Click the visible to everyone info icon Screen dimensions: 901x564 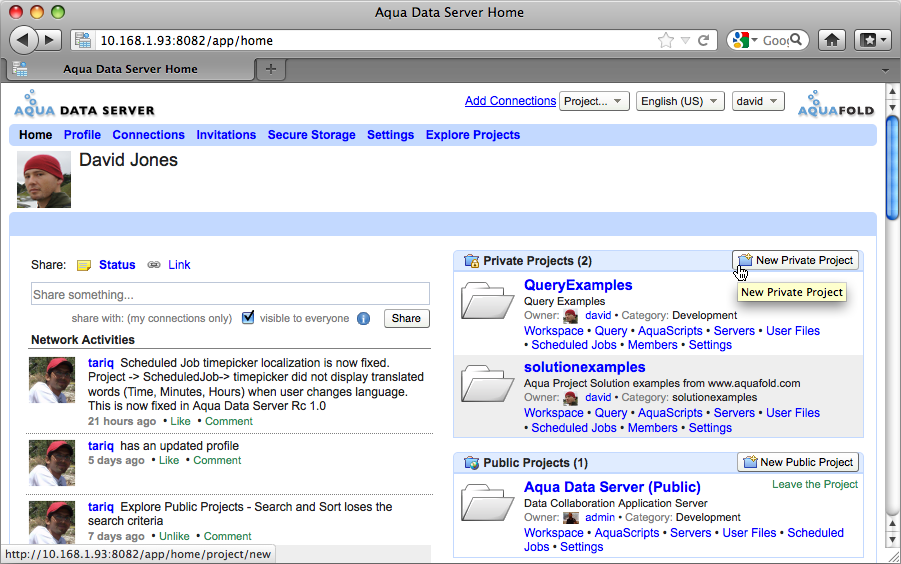point(363,319)
